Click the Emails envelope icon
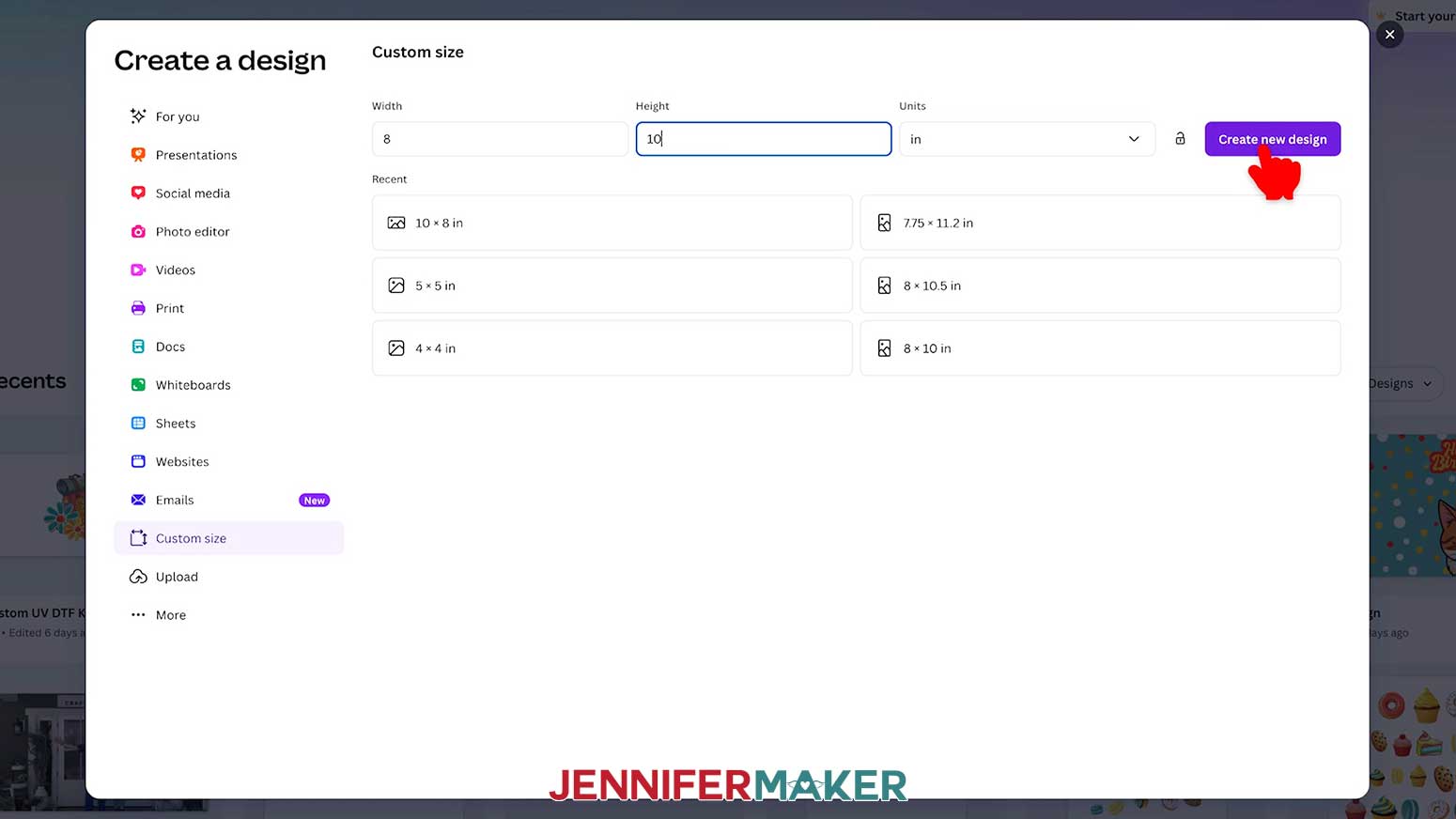This screenshot has width=1456, height=819. (138, 501)
